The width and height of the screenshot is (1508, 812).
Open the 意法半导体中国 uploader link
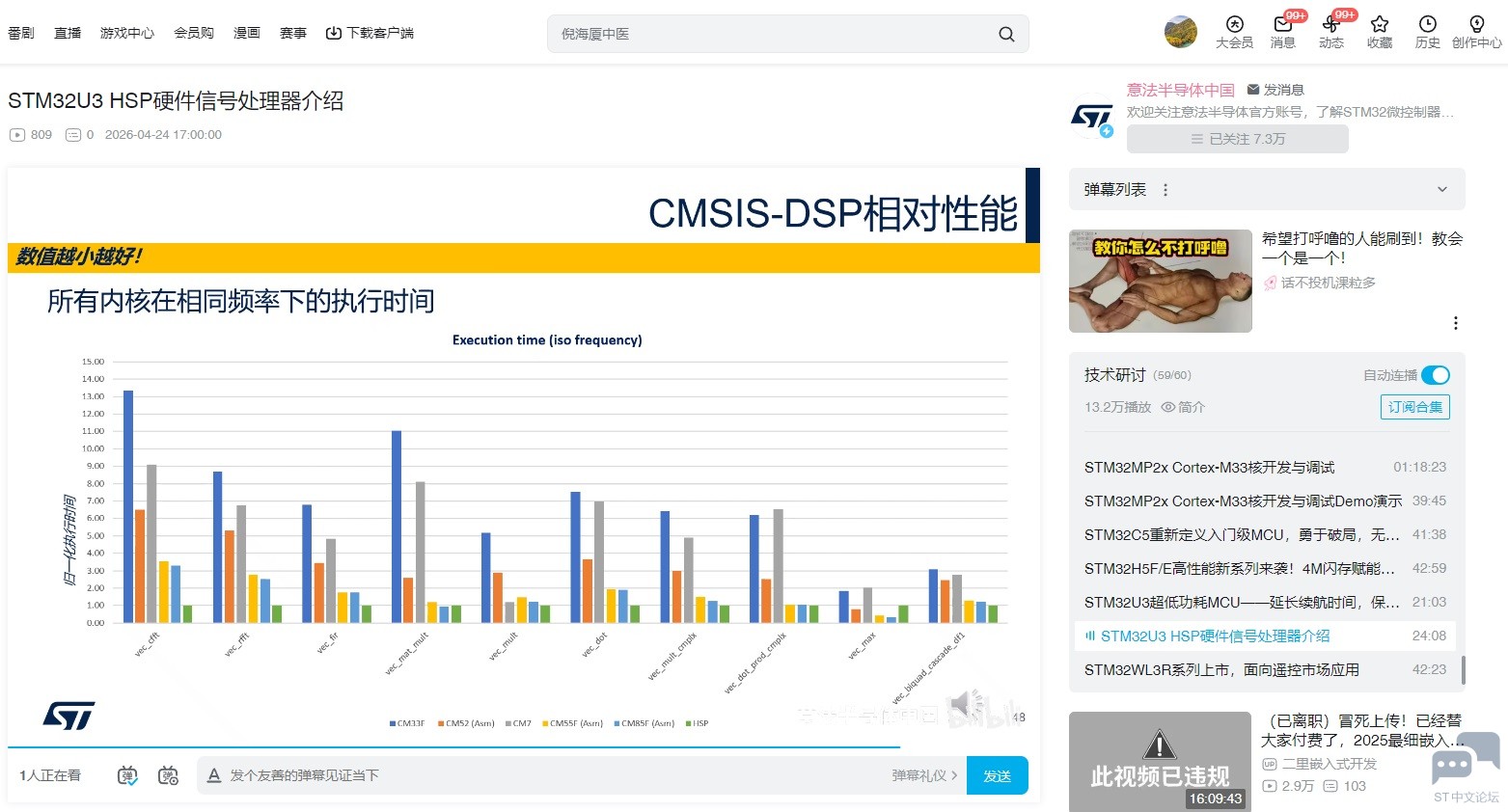pyautogui.click(x=1181, y=90)
